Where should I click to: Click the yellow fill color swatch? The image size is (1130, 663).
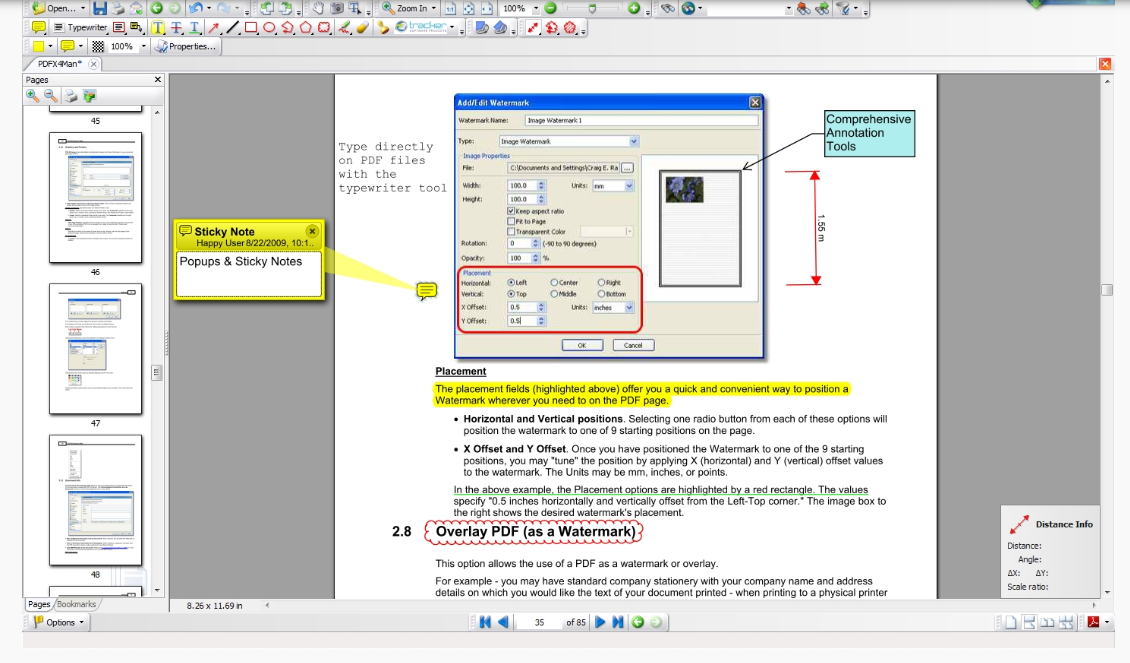click(x=37, y=46)
